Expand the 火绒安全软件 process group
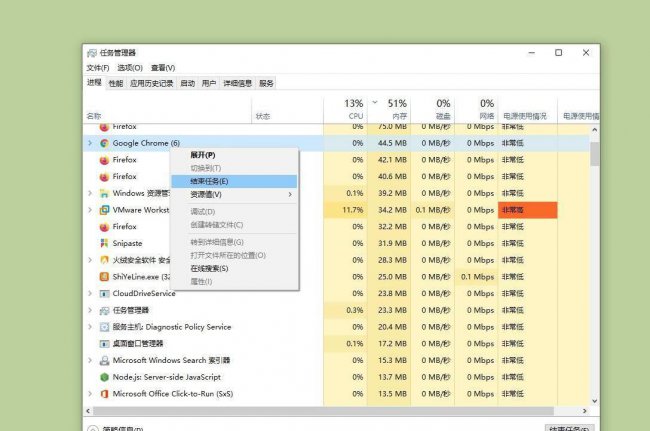Image resolution: width=650 pixels, height=431 pixels. click(90, 260)
